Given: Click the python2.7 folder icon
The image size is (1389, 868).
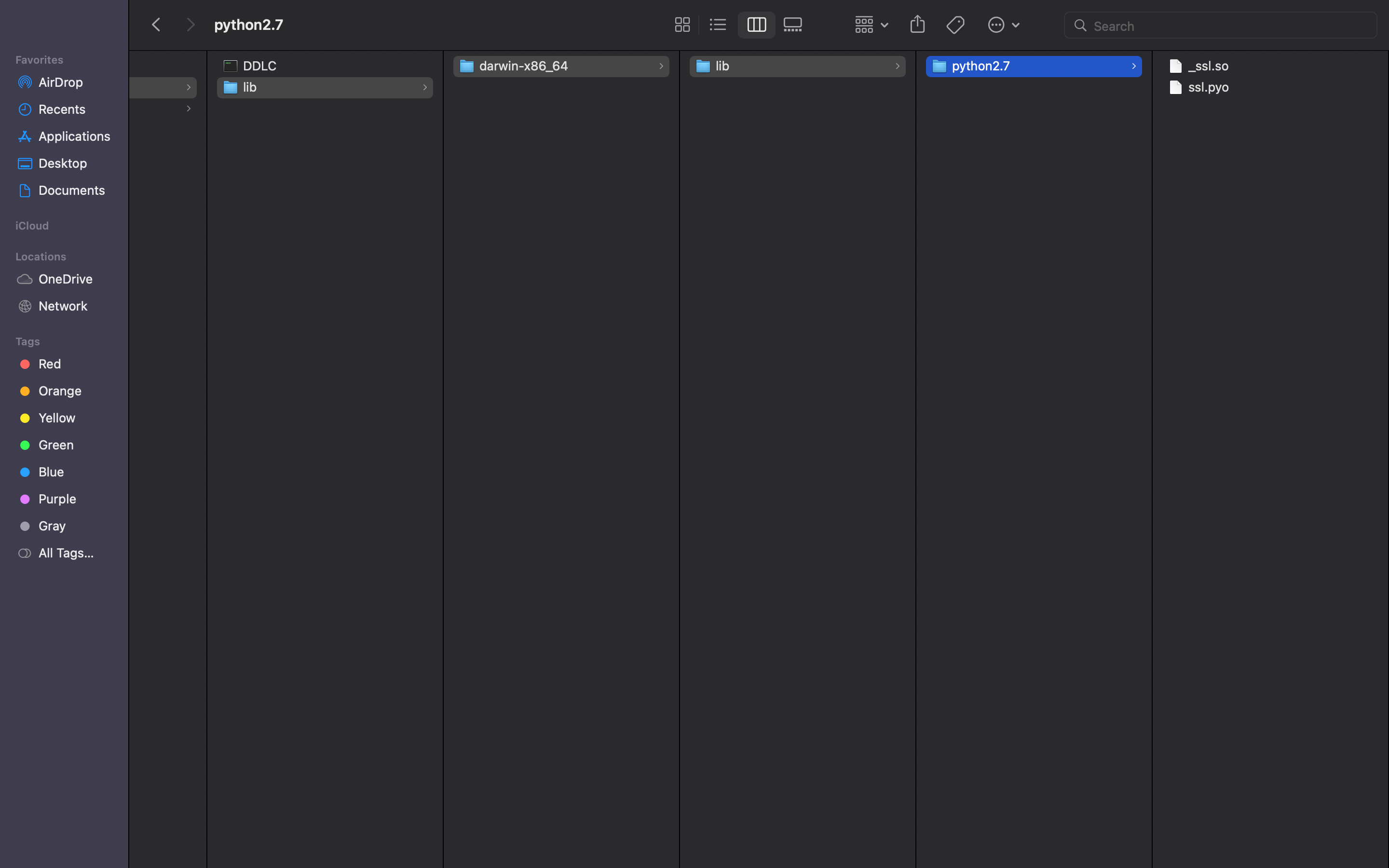Looking at the screenshot, I should (940, 66).
